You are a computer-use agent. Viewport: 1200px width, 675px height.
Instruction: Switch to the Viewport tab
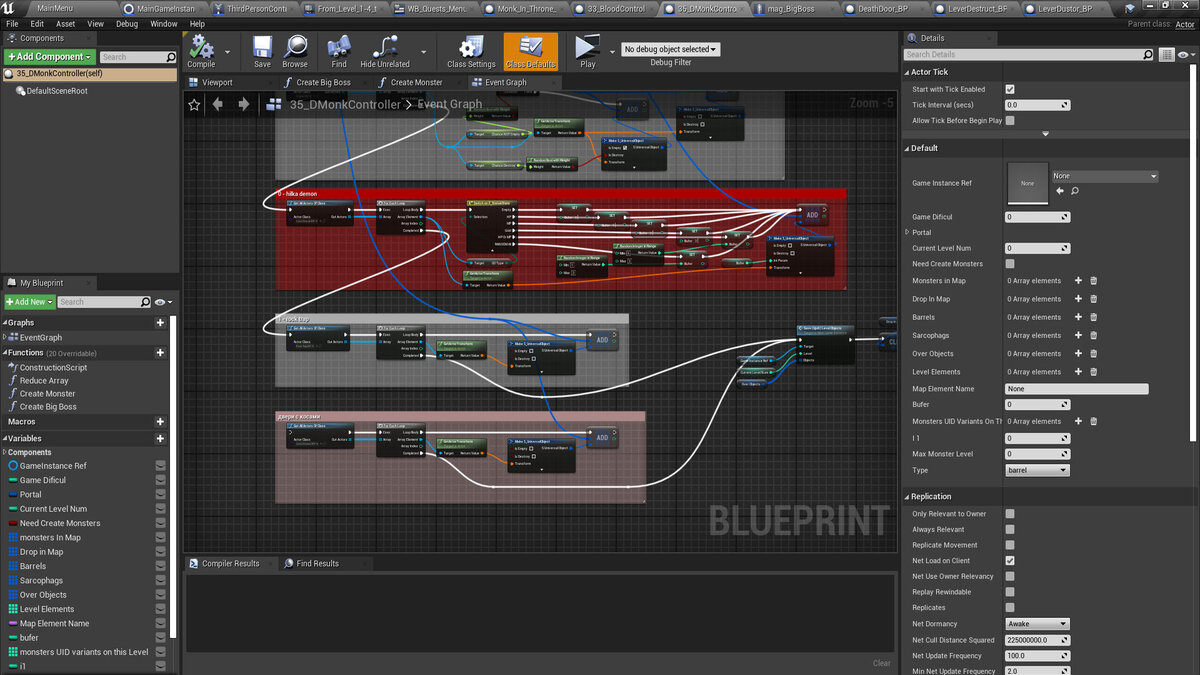pos(217,82)
